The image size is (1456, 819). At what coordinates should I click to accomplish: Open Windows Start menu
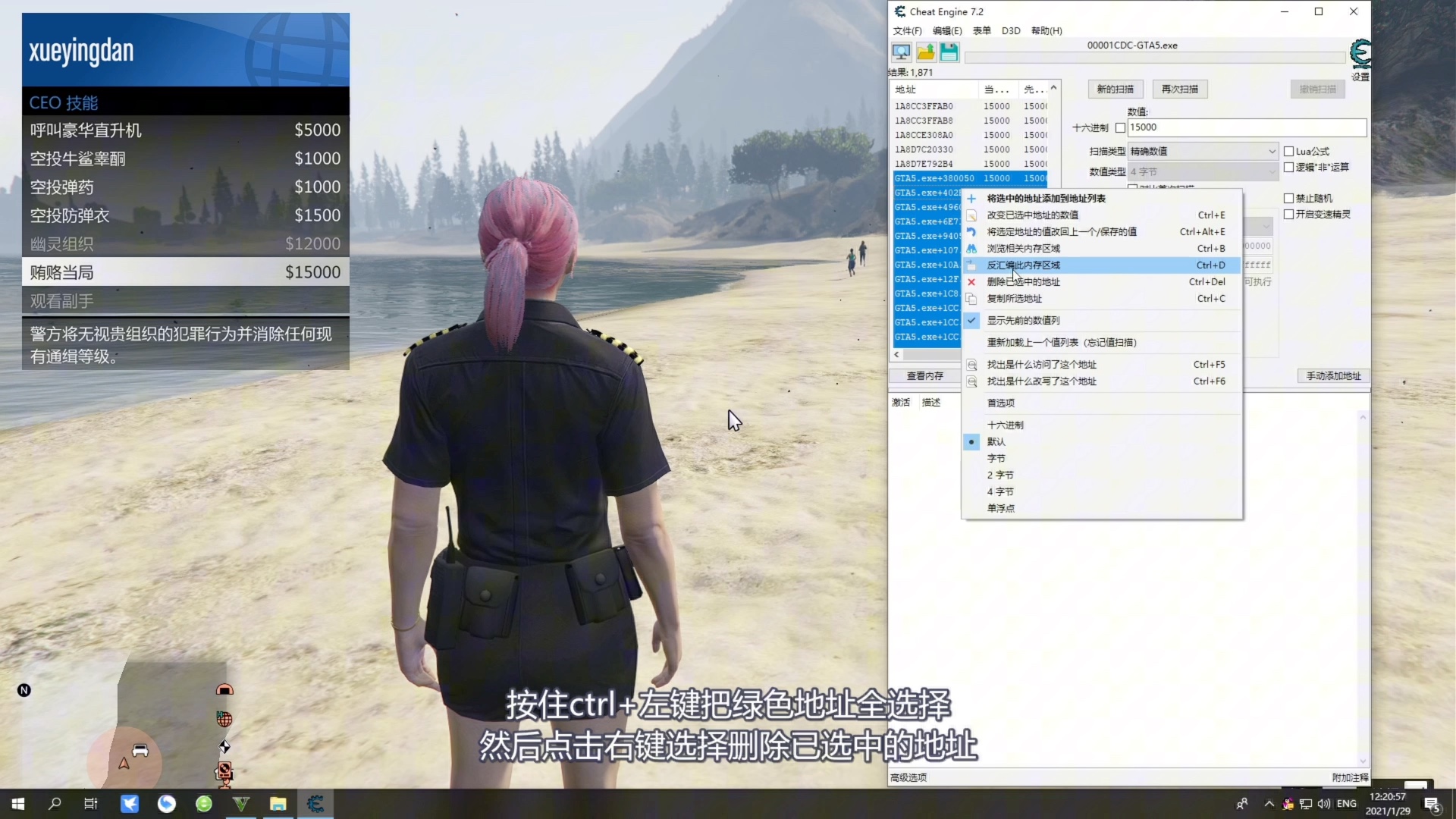pos(18,804)
